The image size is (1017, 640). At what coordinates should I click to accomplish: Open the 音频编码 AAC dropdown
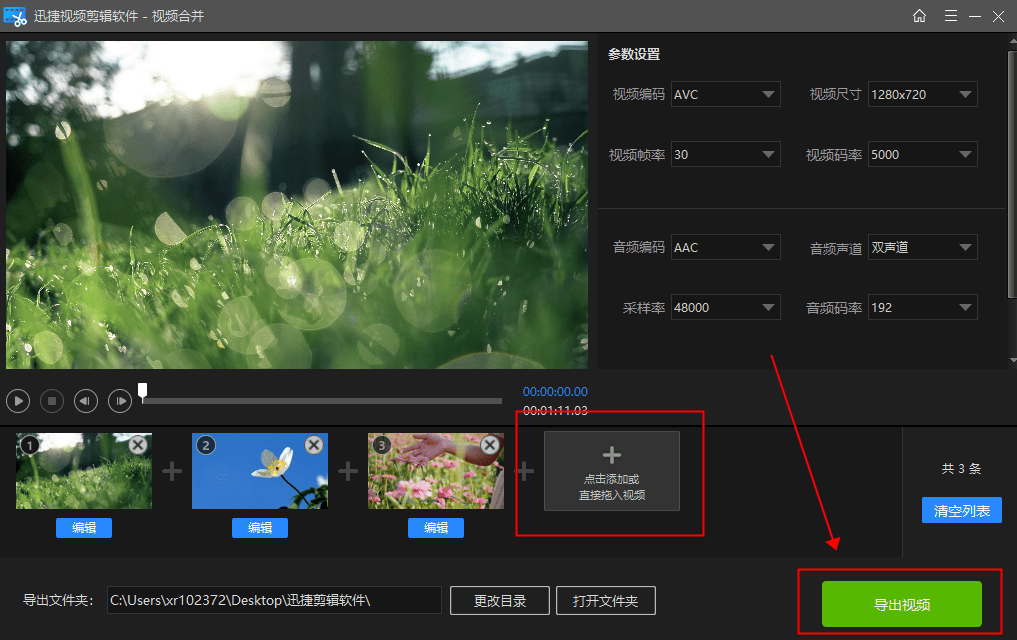tap(725, 247)
